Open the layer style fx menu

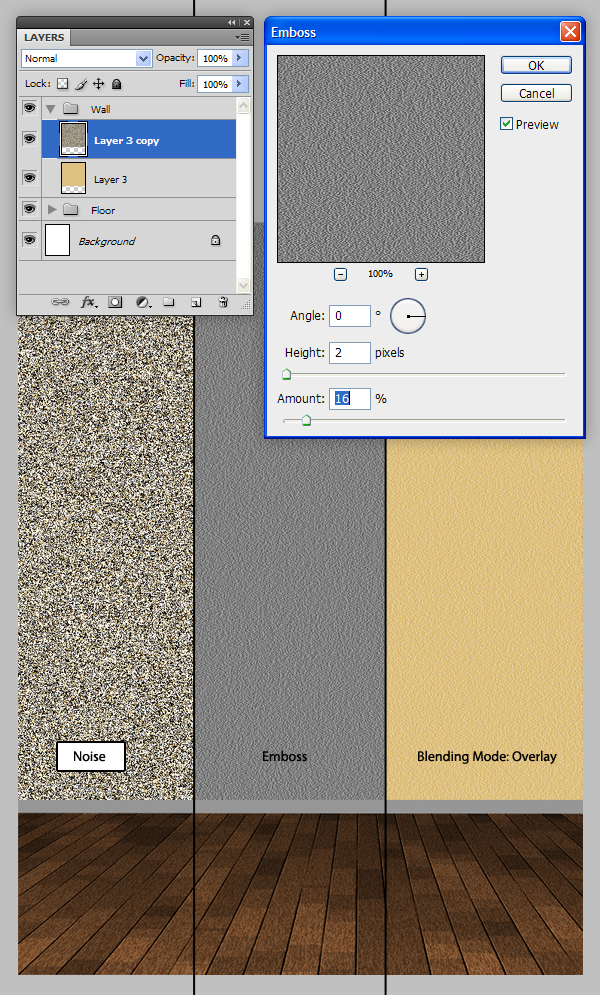pos(88,301)
